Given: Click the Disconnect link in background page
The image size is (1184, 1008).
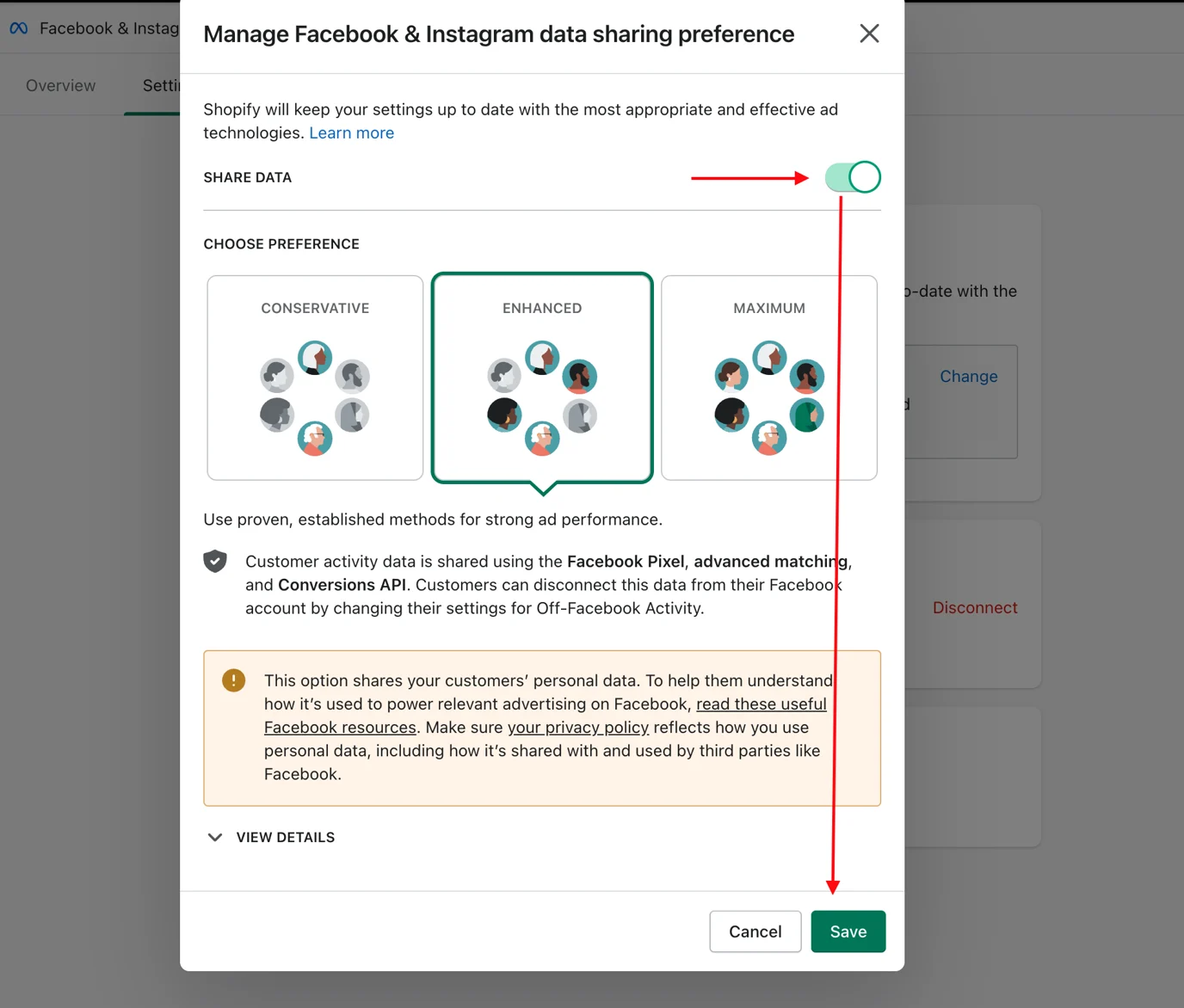Looking at the screenshot, I should [975, 608].
